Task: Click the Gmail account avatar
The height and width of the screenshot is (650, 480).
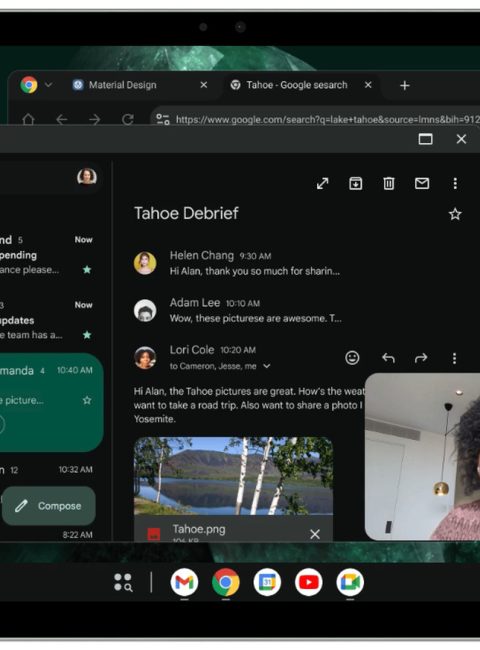Action: coord(87,177)
